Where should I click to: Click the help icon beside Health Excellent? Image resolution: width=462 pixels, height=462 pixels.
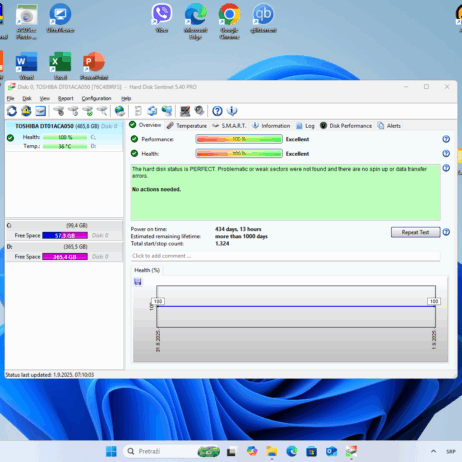pos(446,154)
